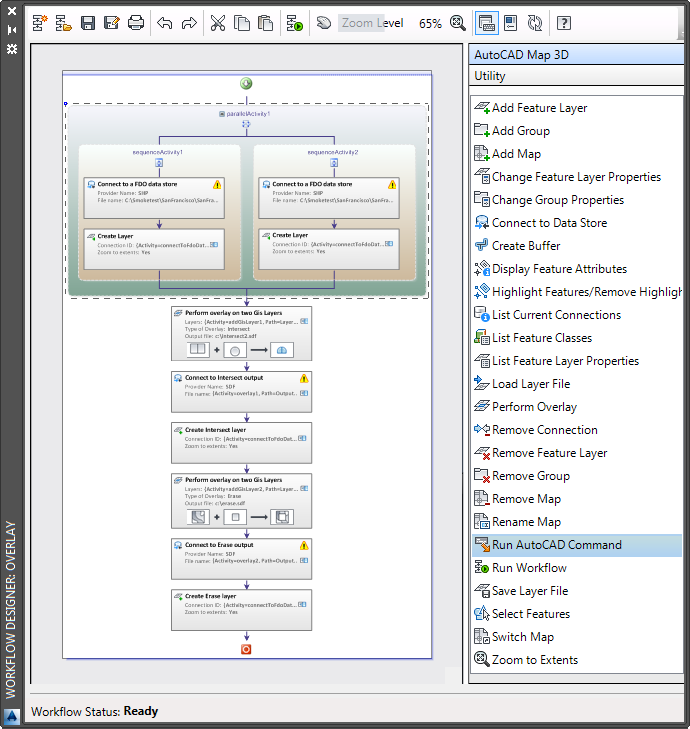690x729 pixels.
Task: Select List Current Connections activity
Action: click(577, 315)
